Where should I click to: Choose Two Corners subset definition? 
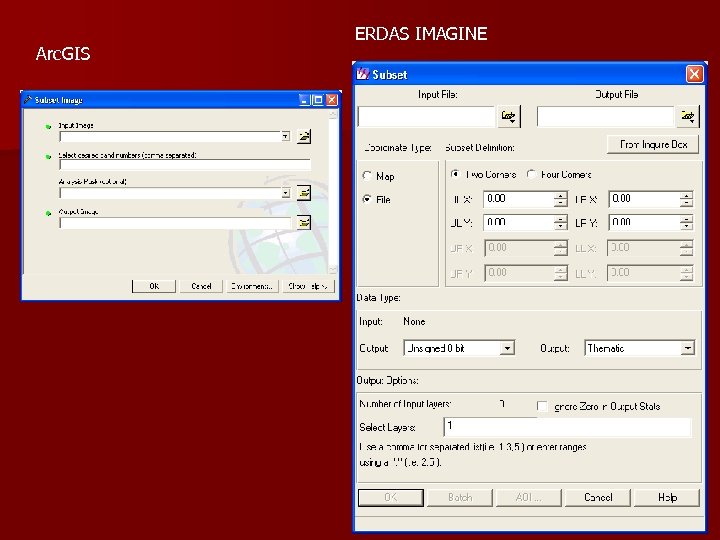coord(456,174)
